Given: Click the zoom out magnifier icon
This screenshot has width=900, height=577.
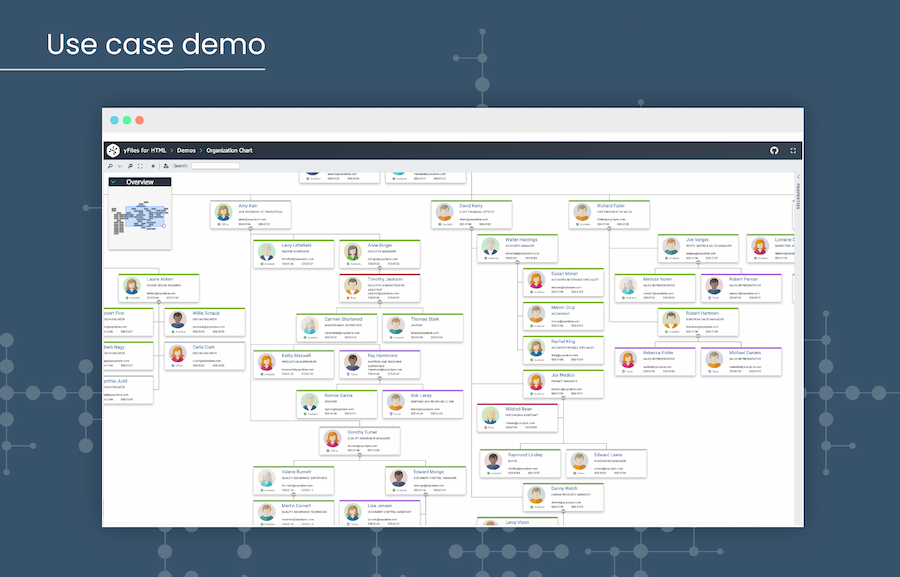Looking at the screenshot, I should (130, 166).
